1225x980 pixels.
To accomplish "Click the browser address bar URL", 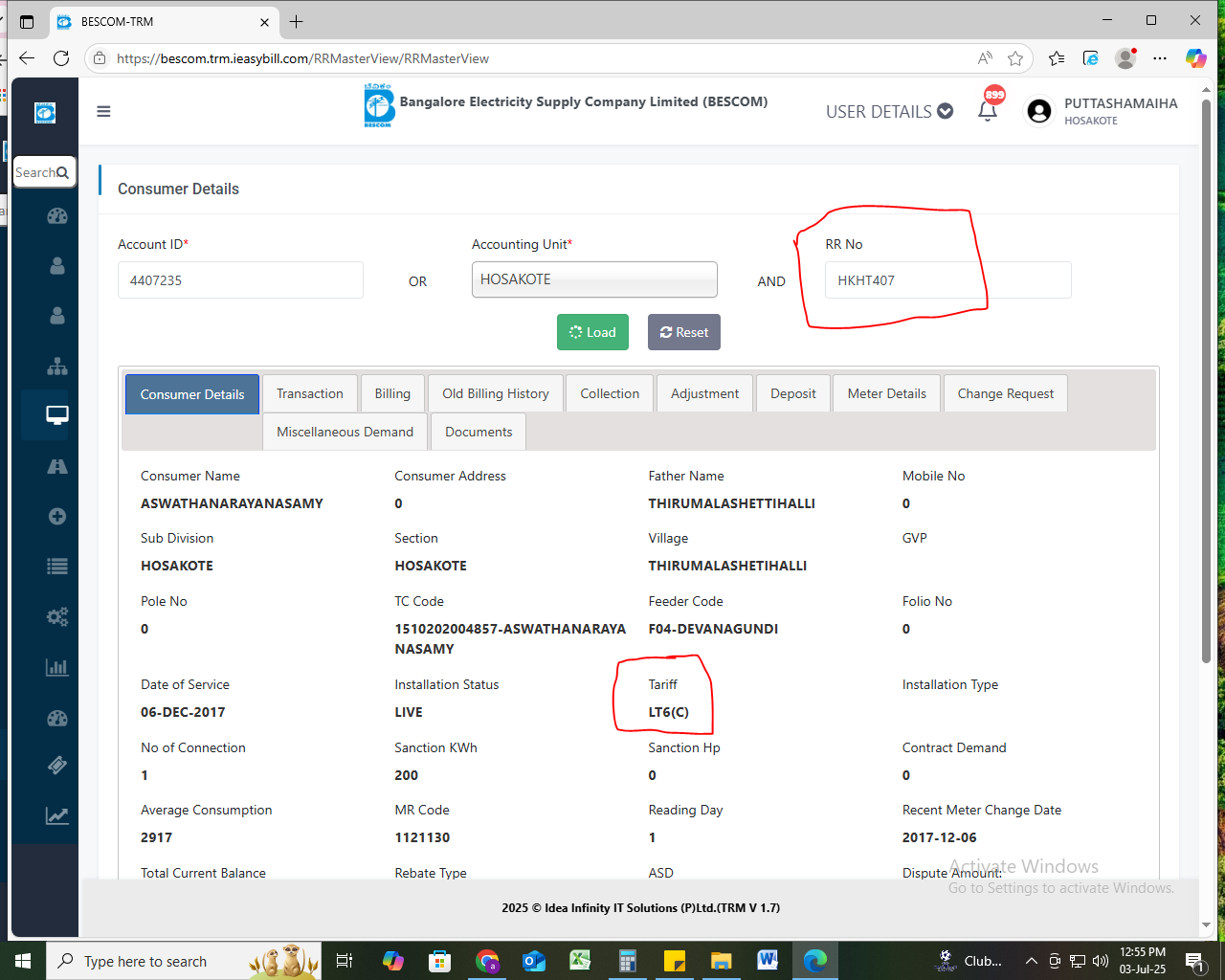I will click(302, 58).
